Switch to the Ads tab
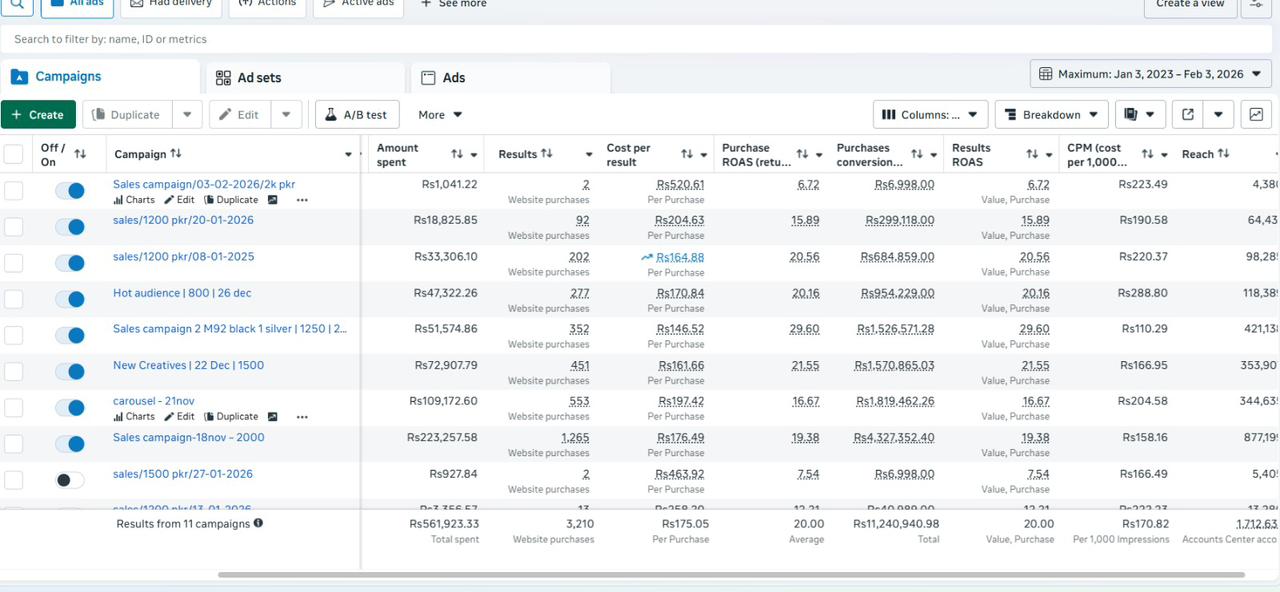1280x592 pixels. 451,77
